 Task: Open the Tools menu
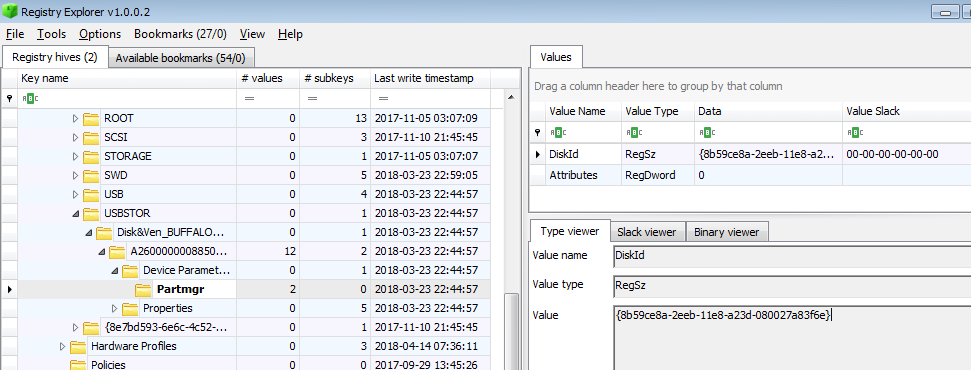[x=51, y=34]
